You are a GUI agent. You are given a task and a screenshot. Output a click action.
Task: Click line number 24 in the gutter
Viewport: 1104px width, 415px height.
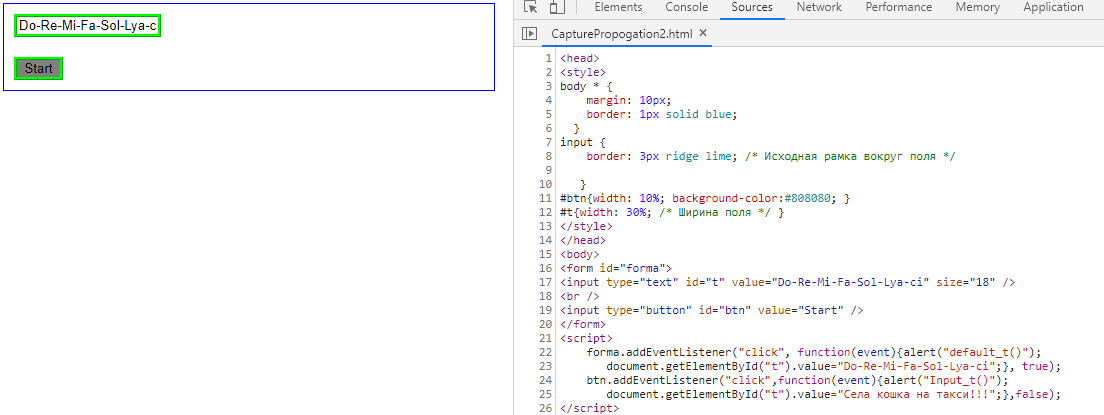click(x=545, y=380)
